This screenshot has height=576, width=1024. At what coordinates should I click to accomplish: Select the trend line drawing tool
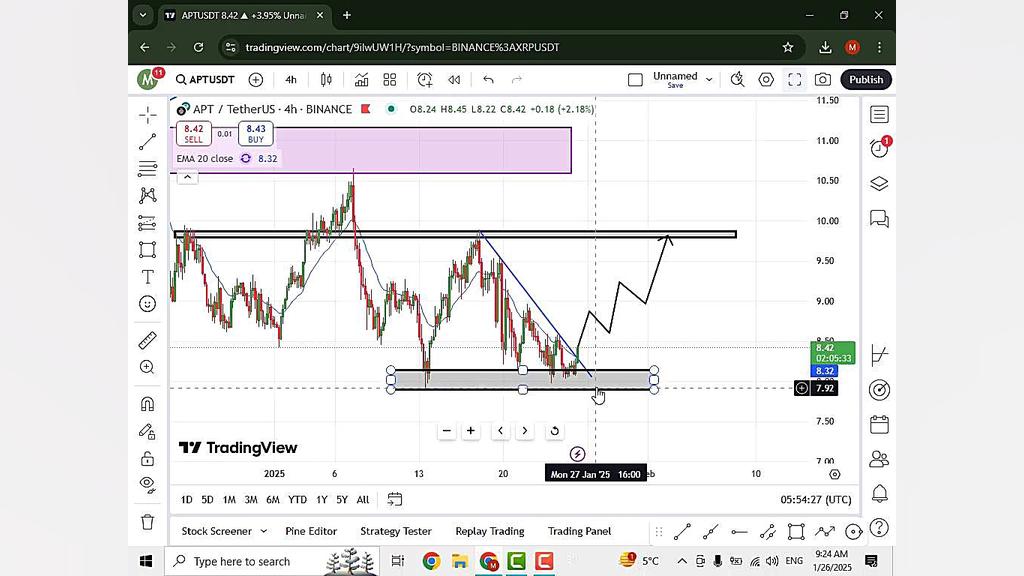click(x=148, y=142)
